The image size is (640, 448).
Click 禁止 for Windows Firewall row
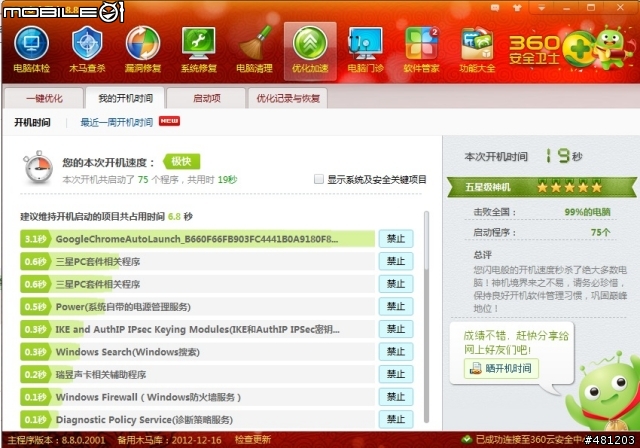tap(396, 397)
